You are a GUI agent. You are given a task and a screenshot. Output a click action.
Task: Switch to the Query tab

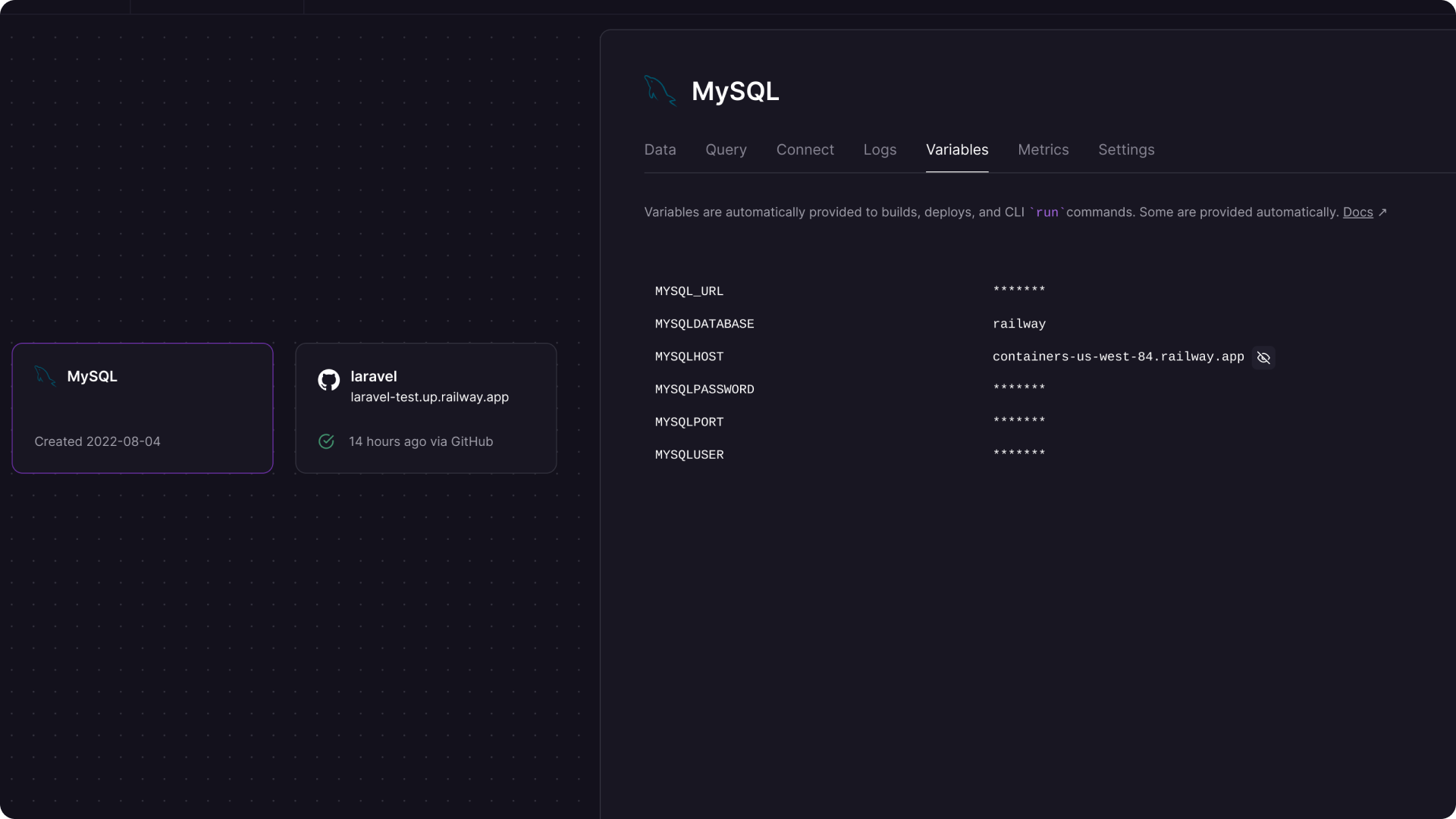pyautogui.click(x=726, y=149)
